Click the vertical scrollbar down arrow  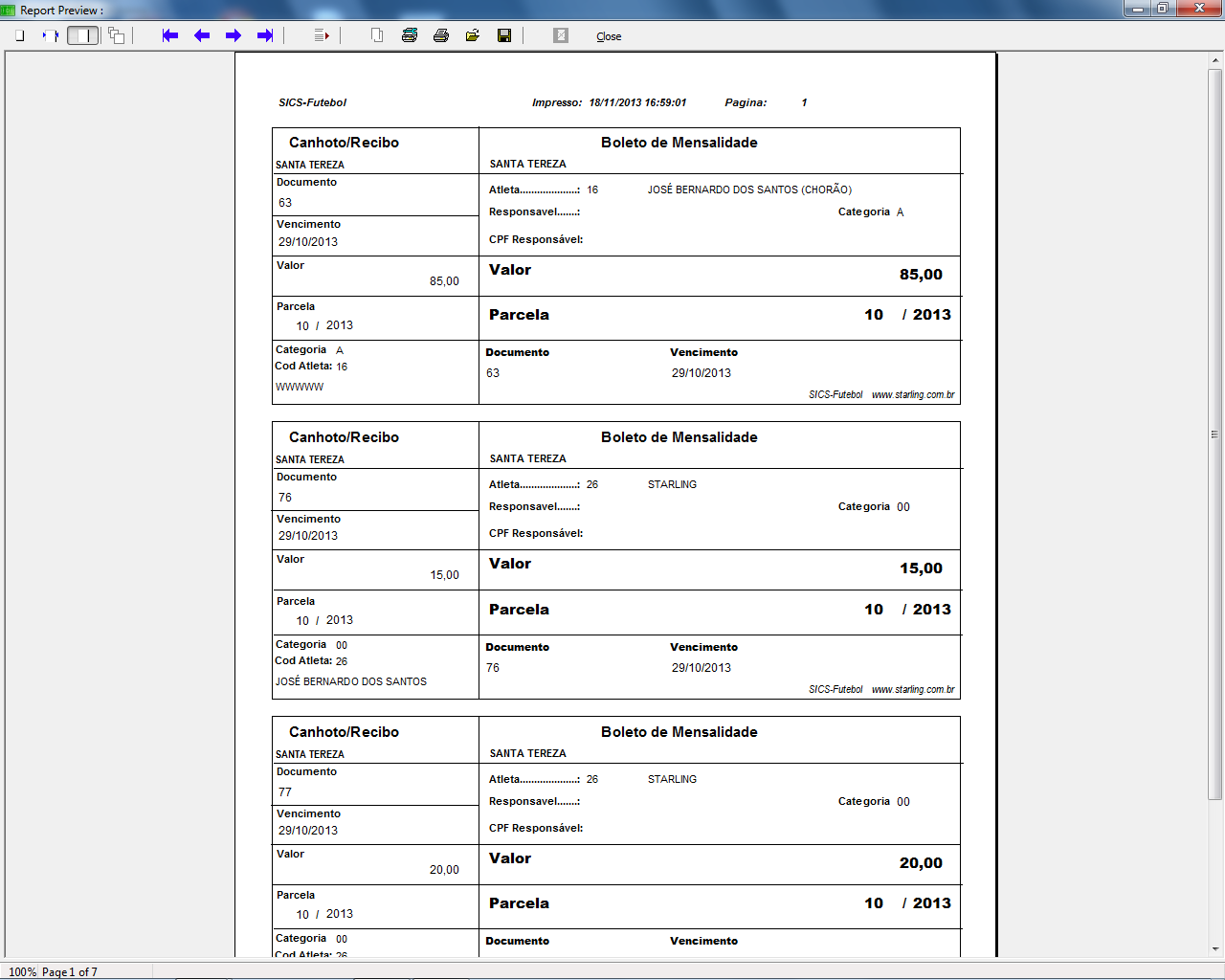point(1215,948)
